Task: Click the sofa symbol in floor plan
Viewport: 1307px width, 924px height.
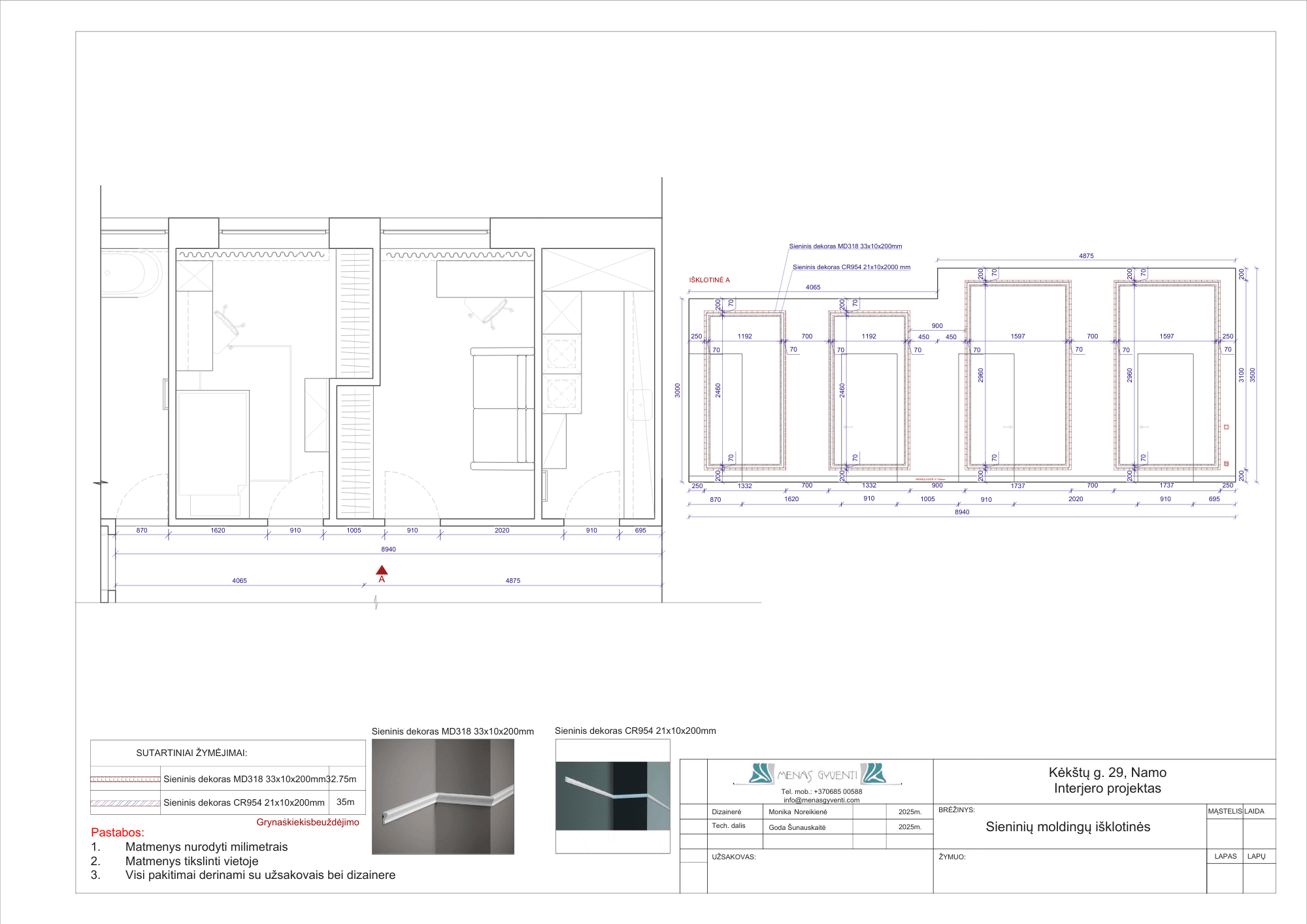Action: (x=501, y=408)
